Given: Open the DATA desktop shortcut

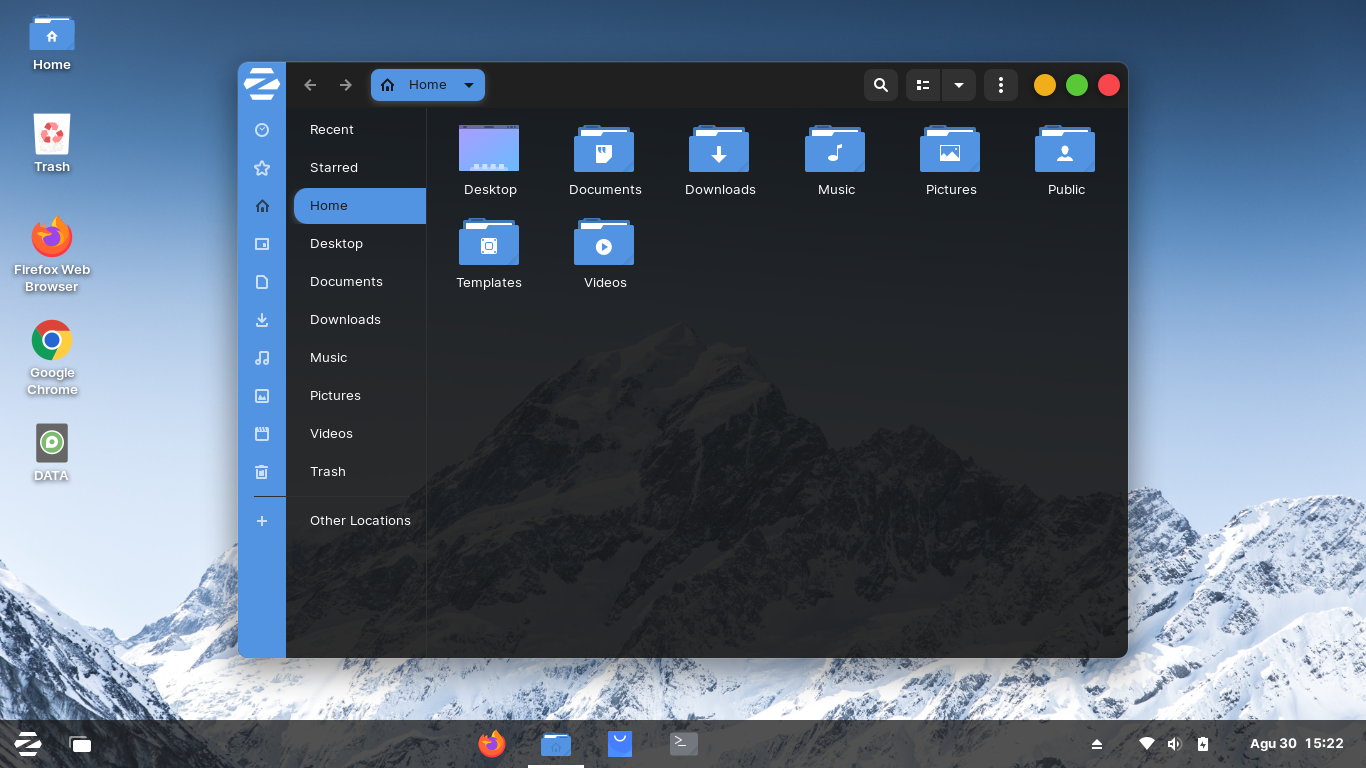Looking at the screenshot, I should click(52, 453).
